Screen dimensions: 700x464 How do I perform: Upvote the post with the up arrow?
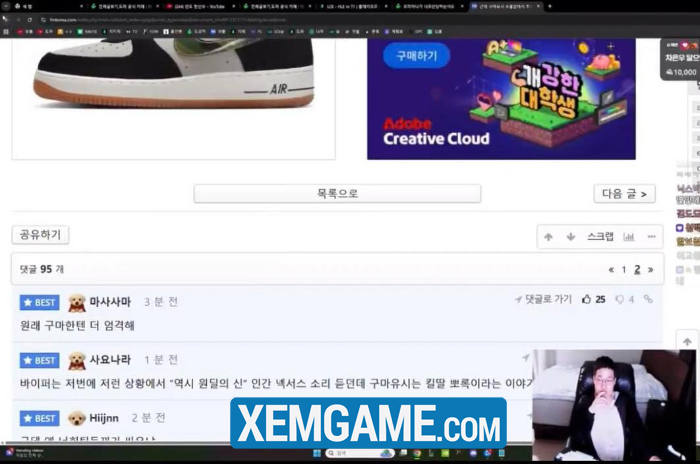[x=548, y=237]
